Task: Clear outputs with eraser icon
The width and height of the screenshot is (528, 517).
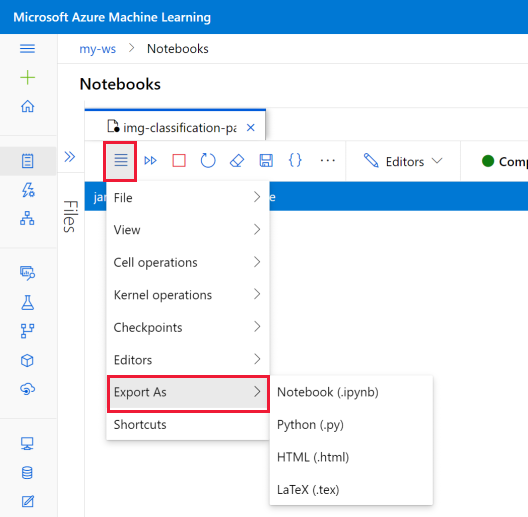Action: [x=237, y=161]
